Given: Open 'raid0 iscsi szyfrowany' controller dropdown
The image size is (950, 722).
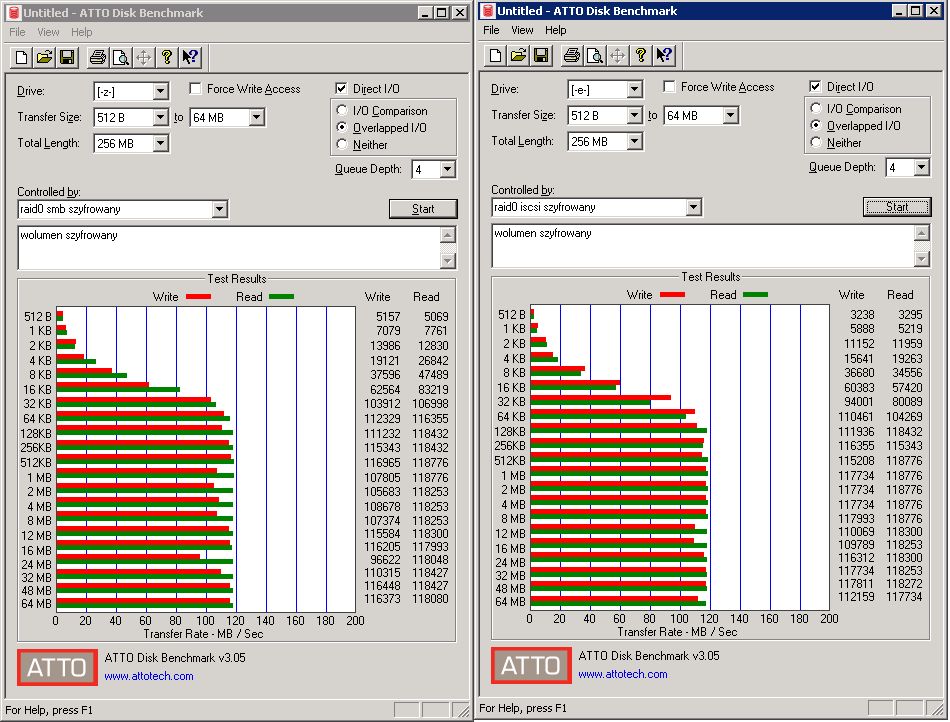Looking at the screenshot, I should click(693, 207).
